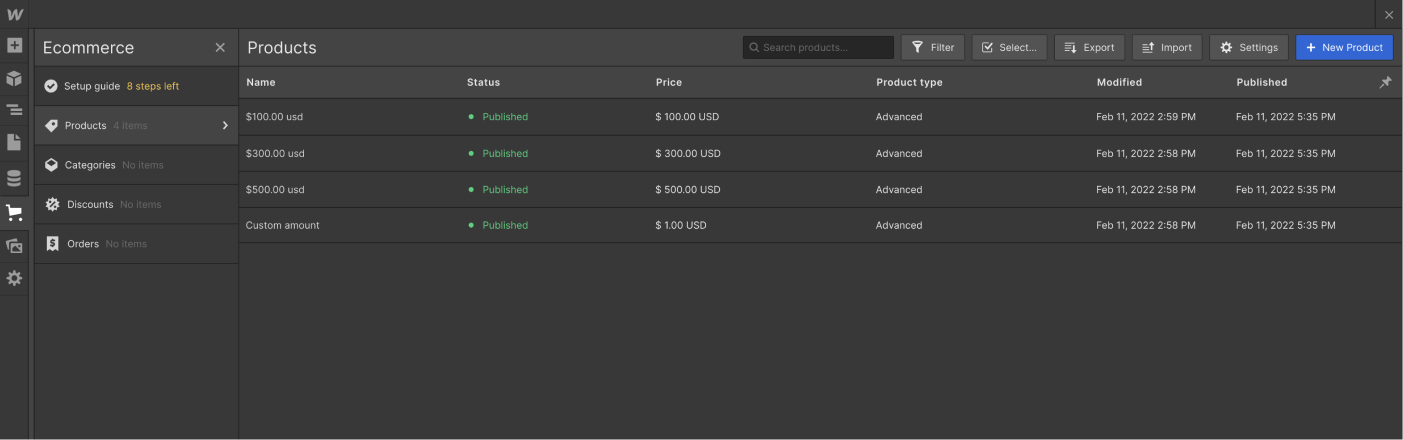Image resolution: width=1403 pixels, height=440 pixels.
Task: Open the site Settings gear in sidebar
Action: pyautogui.click(x=14, y=279)
